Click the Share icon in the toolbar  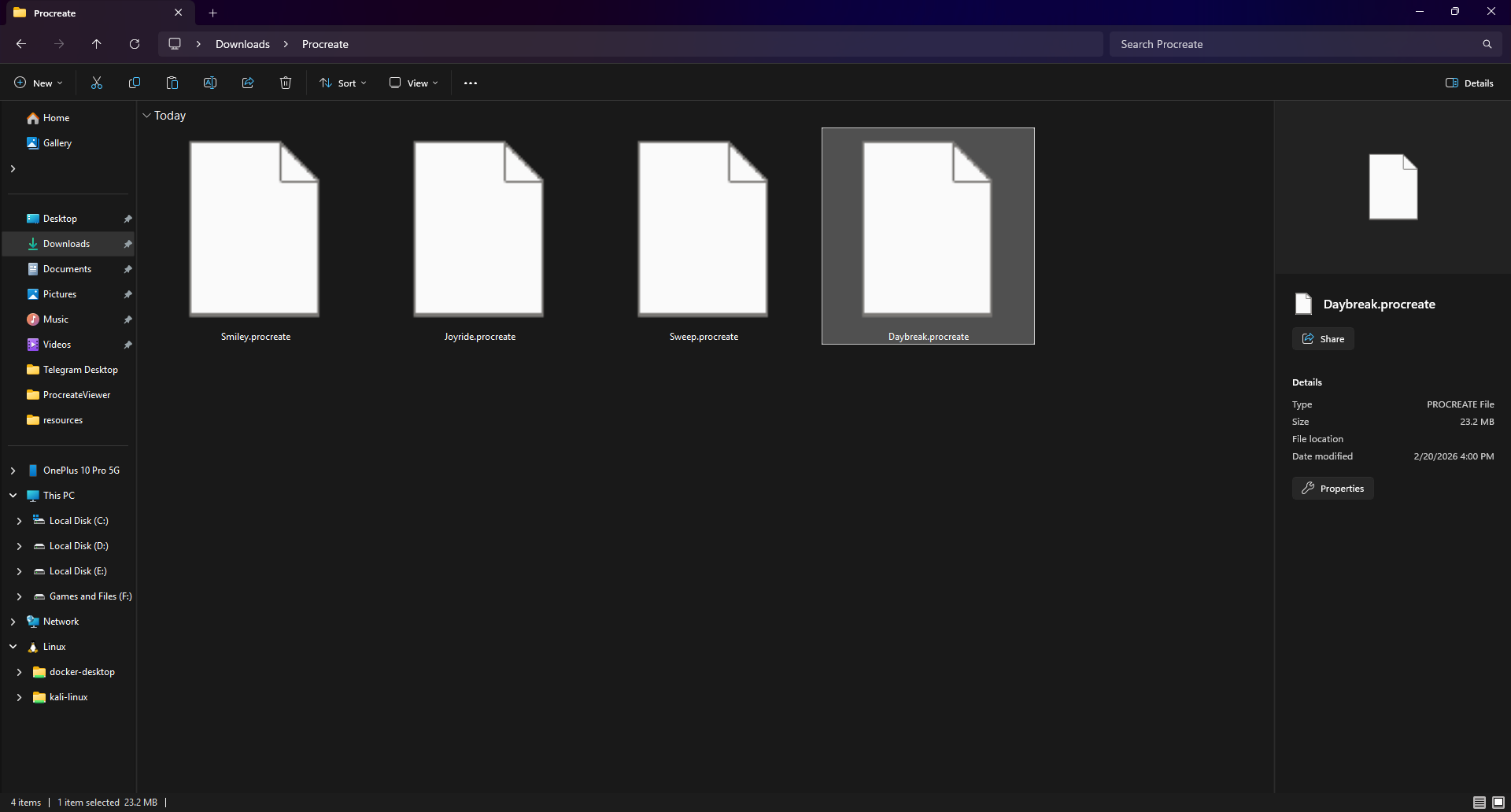click(x=247, y=83)
